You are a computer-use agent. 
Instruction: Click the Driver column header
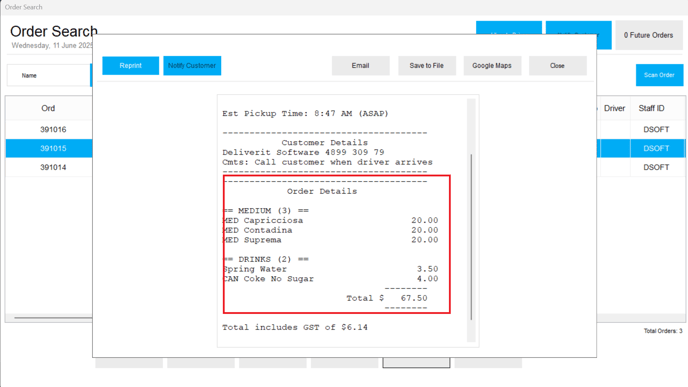click(614, 108)
